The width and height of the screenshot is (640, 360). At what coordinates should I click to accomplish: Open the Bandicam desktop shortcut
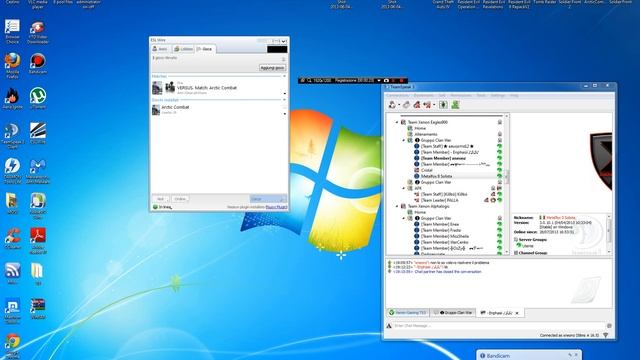(x=38, y=63)
